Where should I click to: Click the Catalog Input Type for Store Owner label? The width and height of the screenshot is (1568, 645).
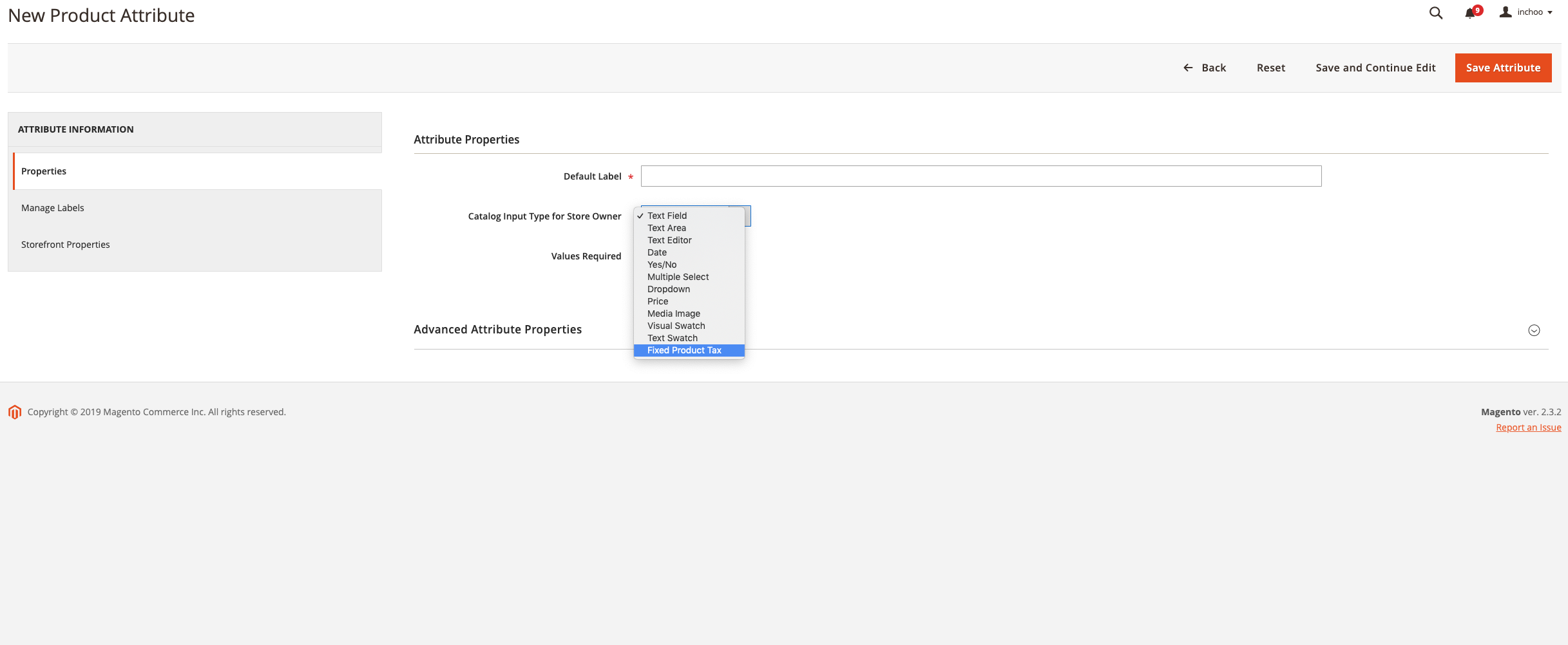(x=544, y=216)
